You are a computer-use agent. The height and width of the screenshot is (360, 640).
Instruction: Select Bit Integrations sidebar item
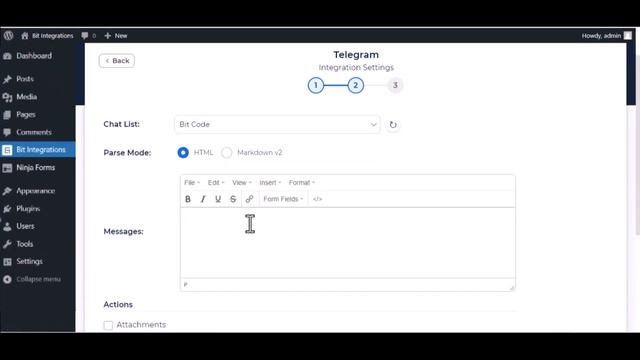click(38, 150)
